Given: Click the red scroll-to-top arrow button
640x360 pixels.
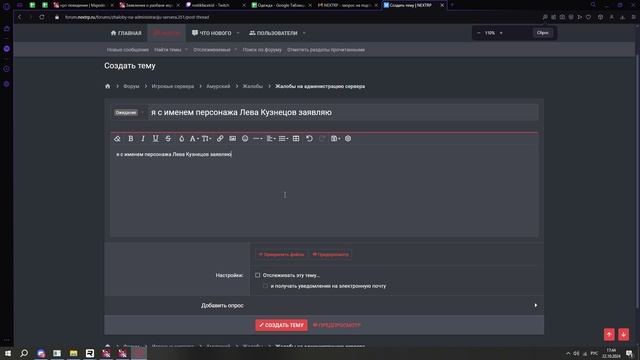Looking at the screenshot, I should tap(609, 335).
